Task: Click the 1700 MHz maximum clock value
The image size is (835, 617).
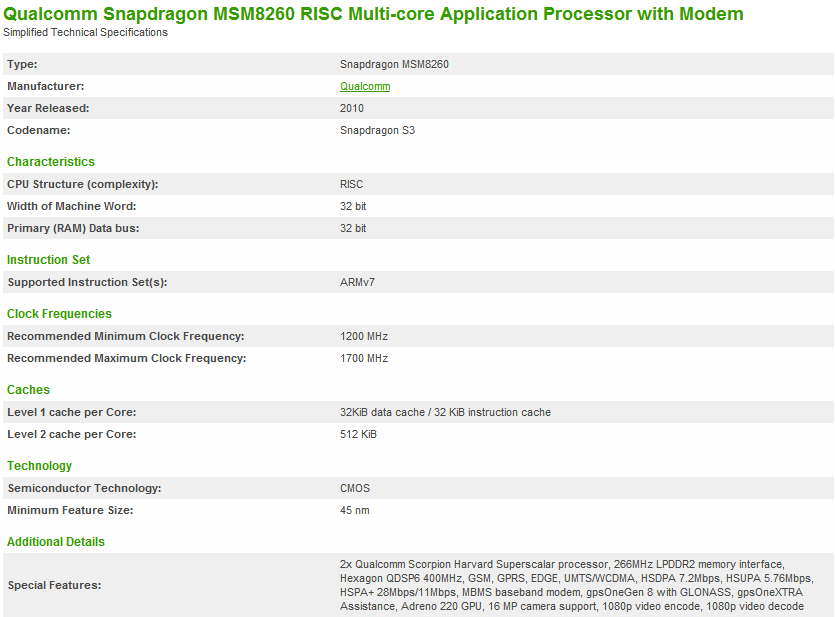Action: click(364, 358)
